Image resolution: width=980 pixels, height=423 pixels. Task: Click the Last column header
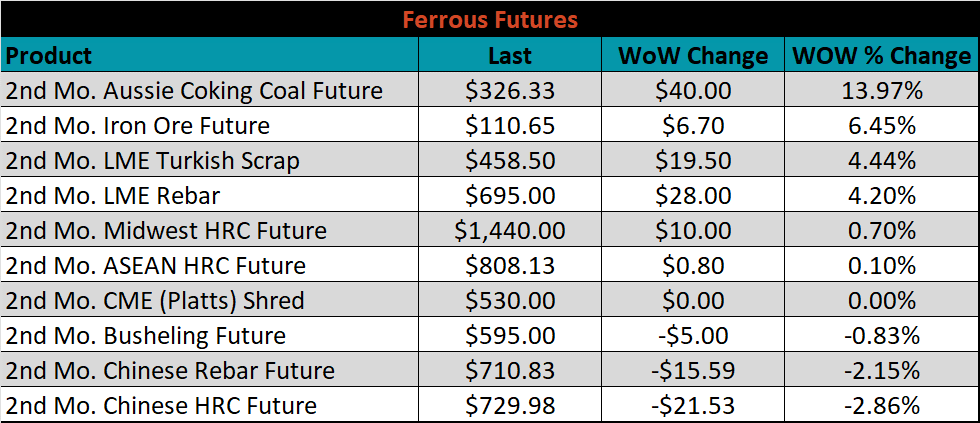pos(510,55)
